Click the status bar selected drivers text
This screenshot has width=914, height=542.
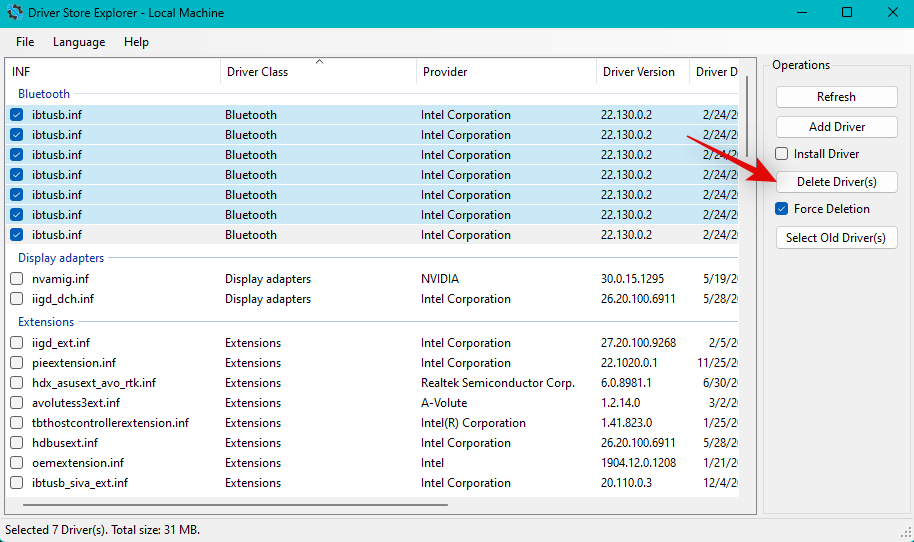(x=103, y=530)
